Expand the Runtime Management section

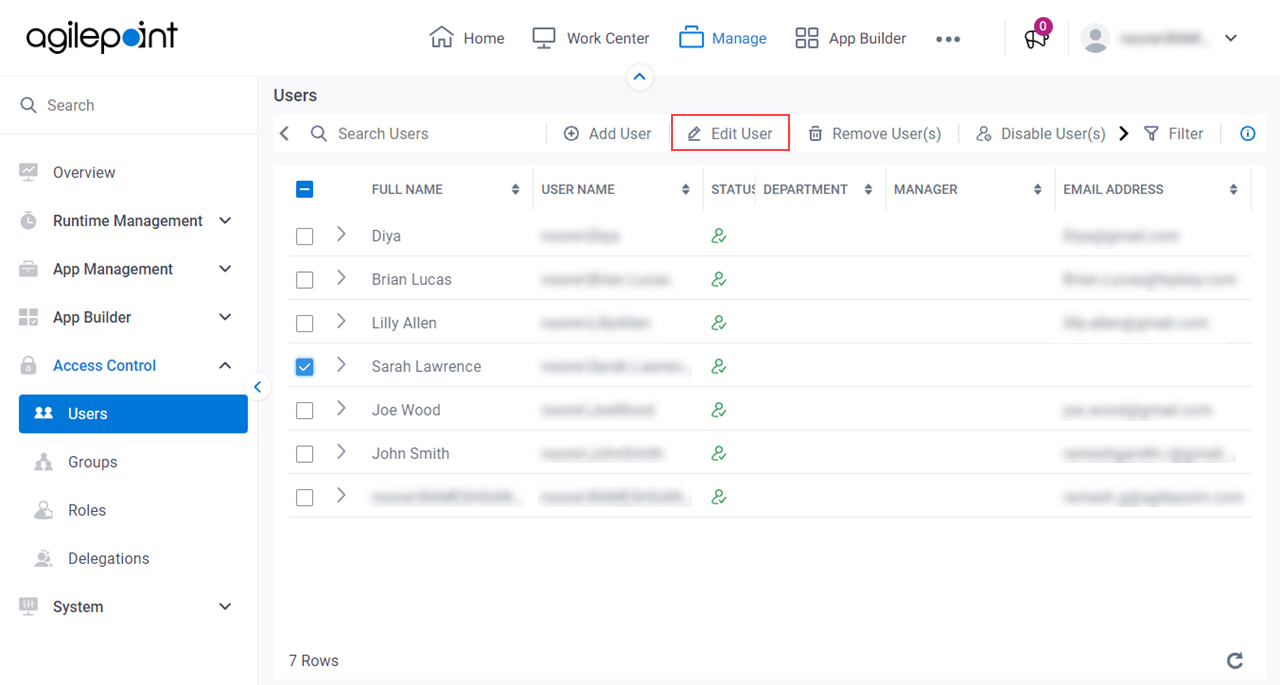coord(225,221)
